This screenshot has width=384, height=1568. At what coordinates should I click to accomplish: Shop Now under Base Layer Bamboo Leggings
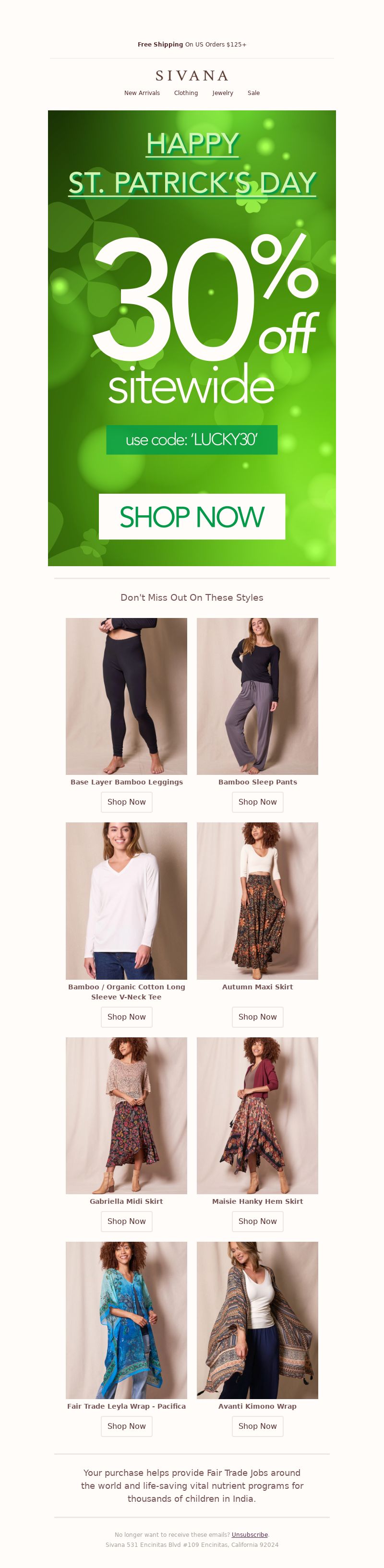click(127, 802)
